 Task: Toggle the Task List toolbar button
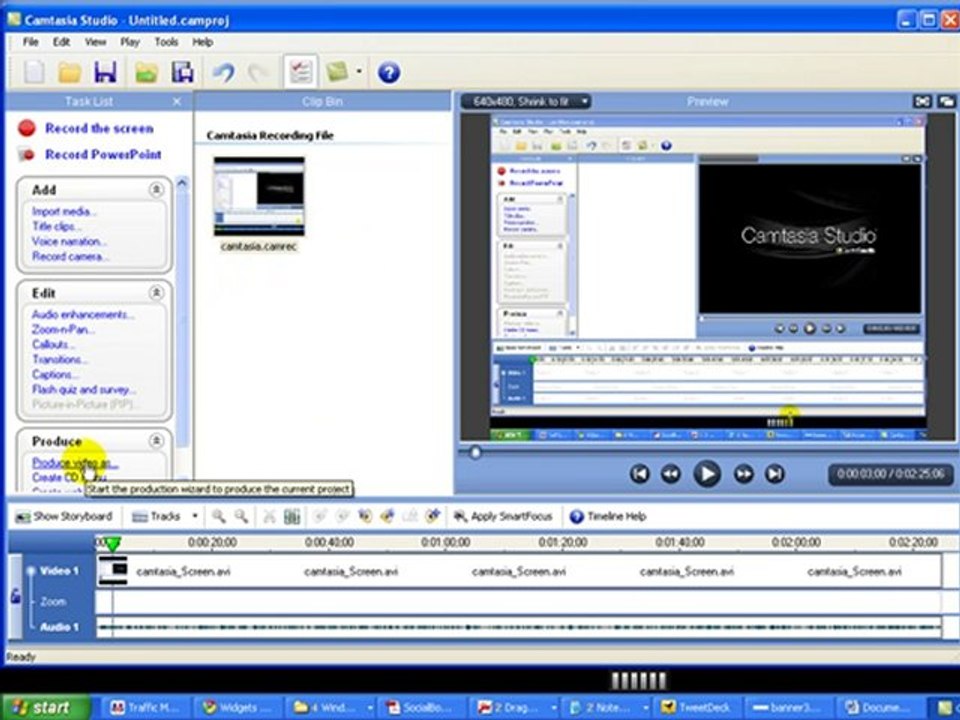tap(300, 72)
